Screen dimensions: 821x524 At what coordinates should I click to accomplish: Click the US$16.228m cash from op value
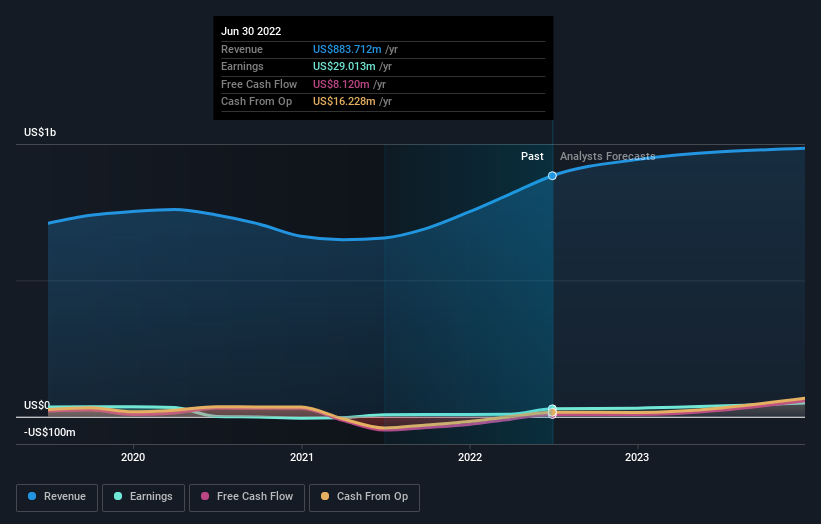pyautogui.click(x=344, y=102)
